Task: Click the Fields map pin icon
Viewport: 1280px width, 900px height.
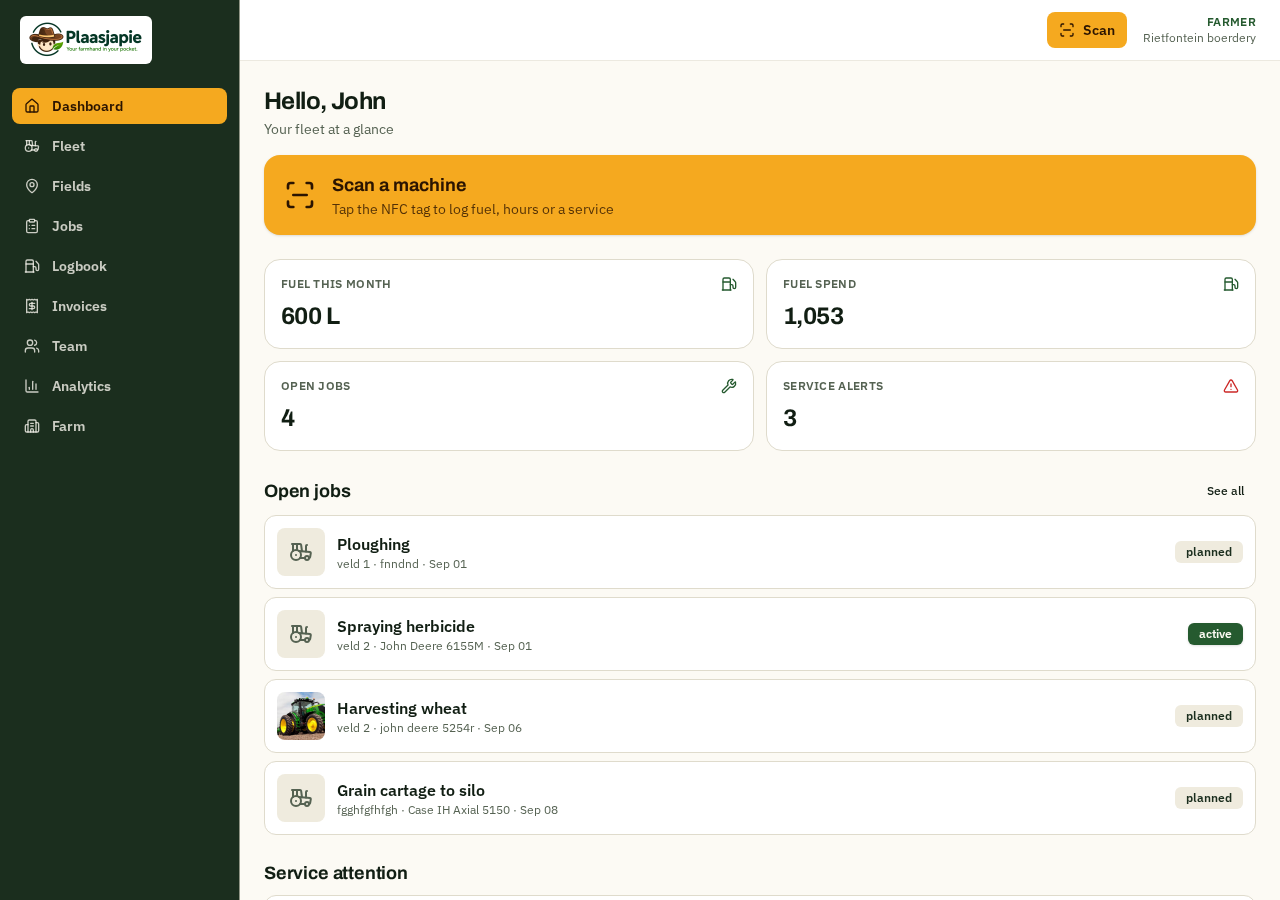Action: click(32, 186)
